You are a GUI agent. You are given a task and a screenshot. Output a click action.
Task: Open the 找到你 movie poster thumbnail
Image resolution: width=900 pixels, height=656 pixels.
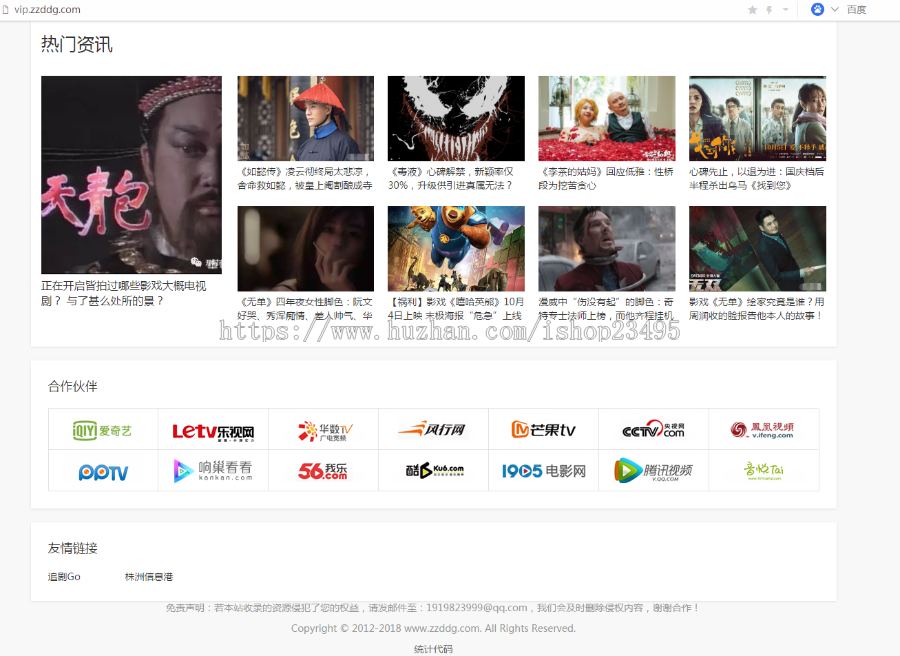pyautogui.click(x=758, y=118)
